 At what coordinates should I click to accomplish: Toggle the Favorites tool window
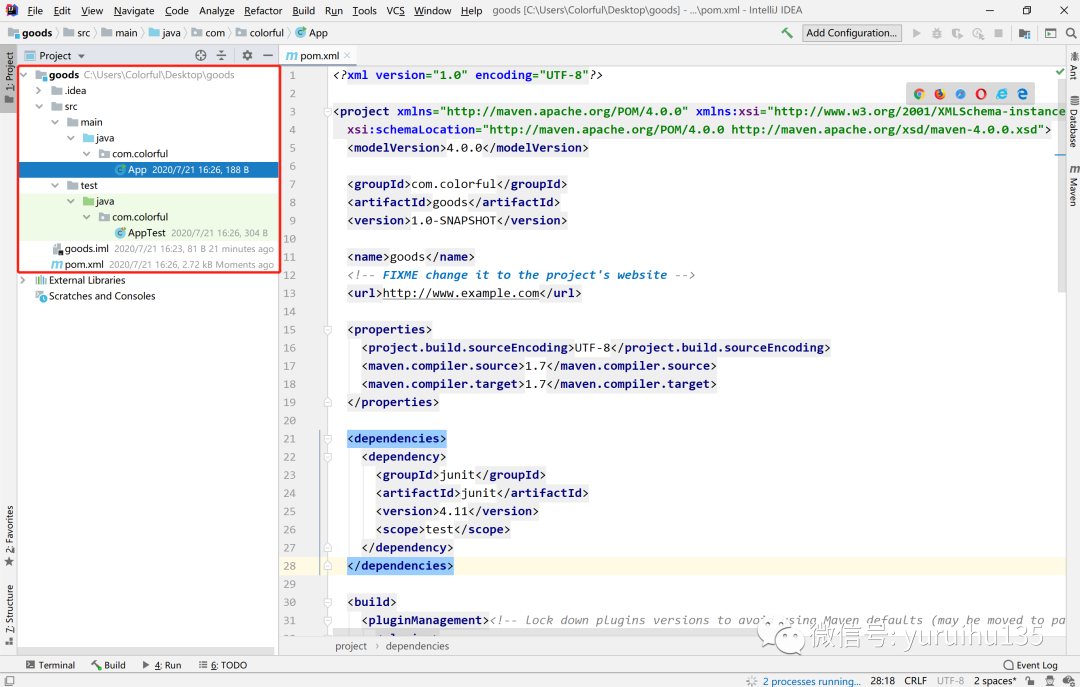click(x=9, y=536)
